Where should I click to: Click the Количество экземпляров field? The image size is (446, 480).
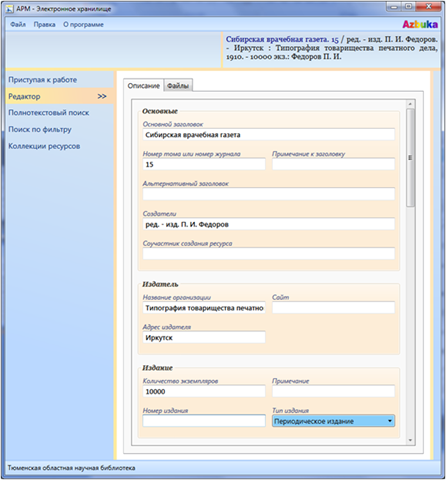tap(204, 391)
